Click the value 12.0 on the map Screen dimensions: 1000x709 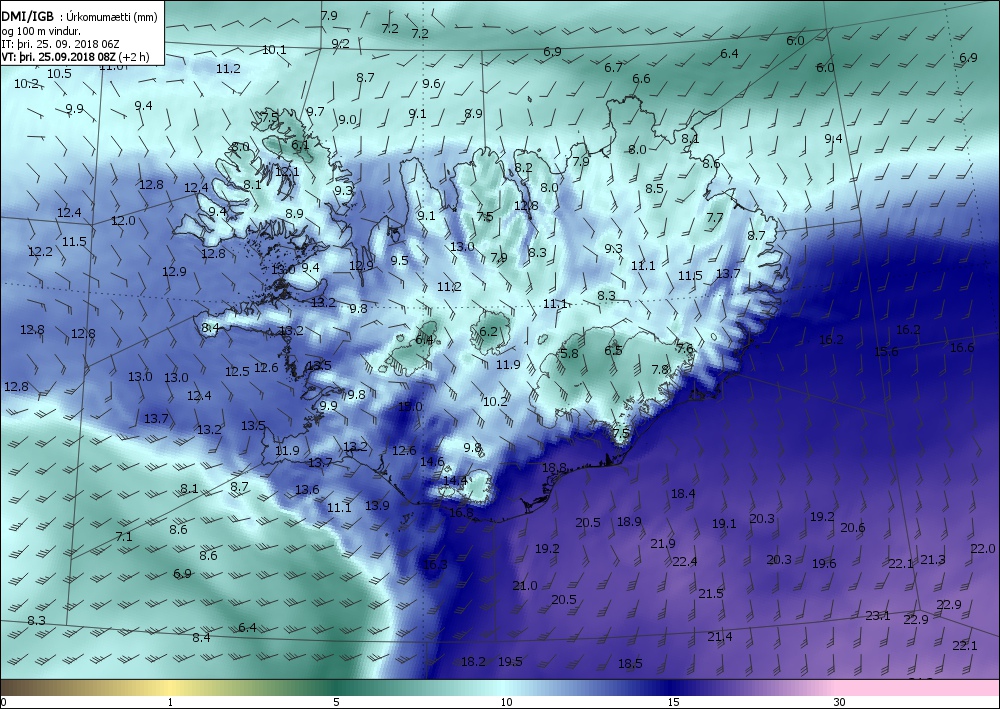[x=123, y=221]
